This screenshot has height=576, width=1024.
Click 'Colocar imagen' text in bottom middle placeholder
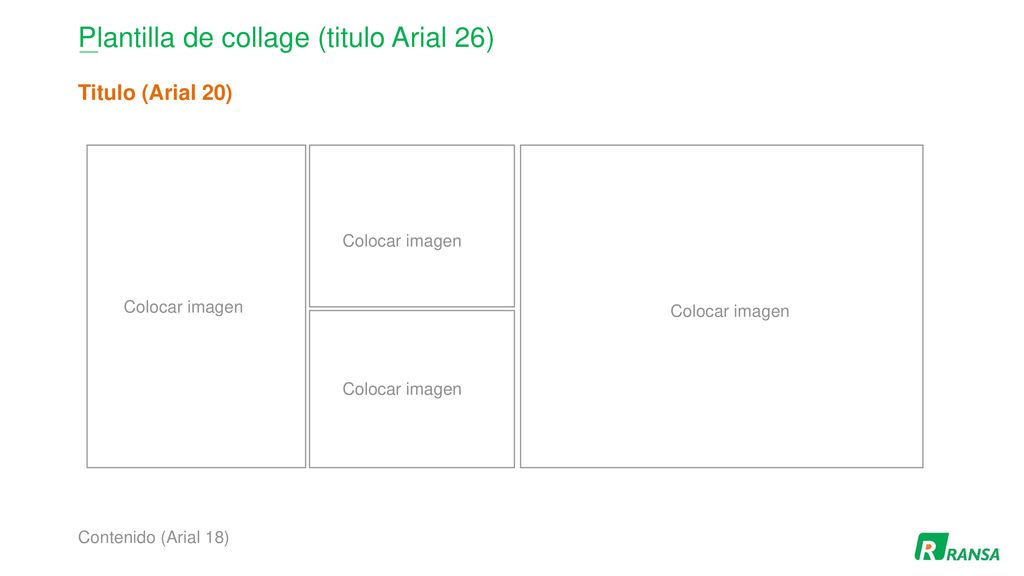402,389
